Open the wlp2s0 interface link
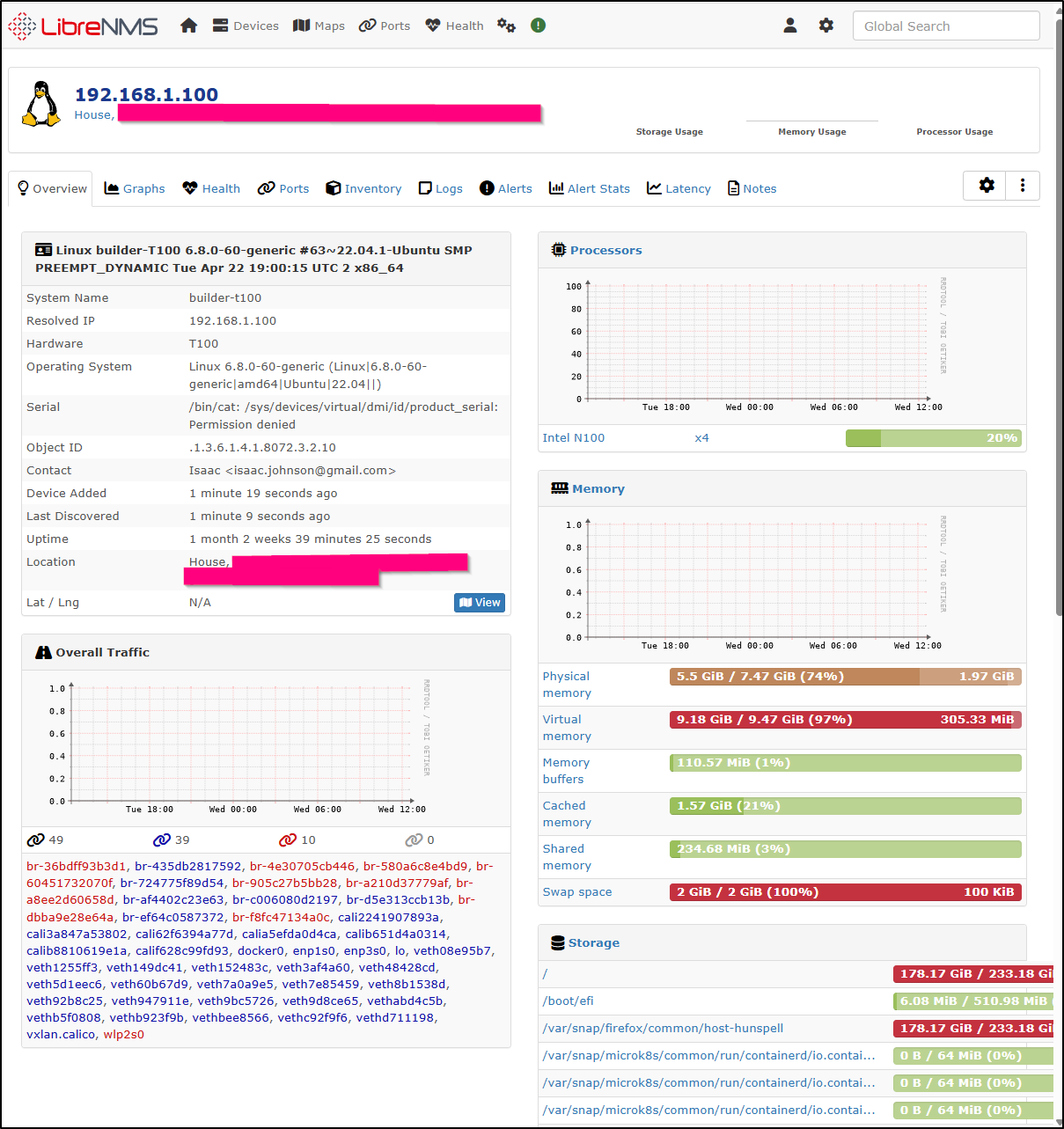The height and width of the screenshot is (1129, 1064). 124,1035
